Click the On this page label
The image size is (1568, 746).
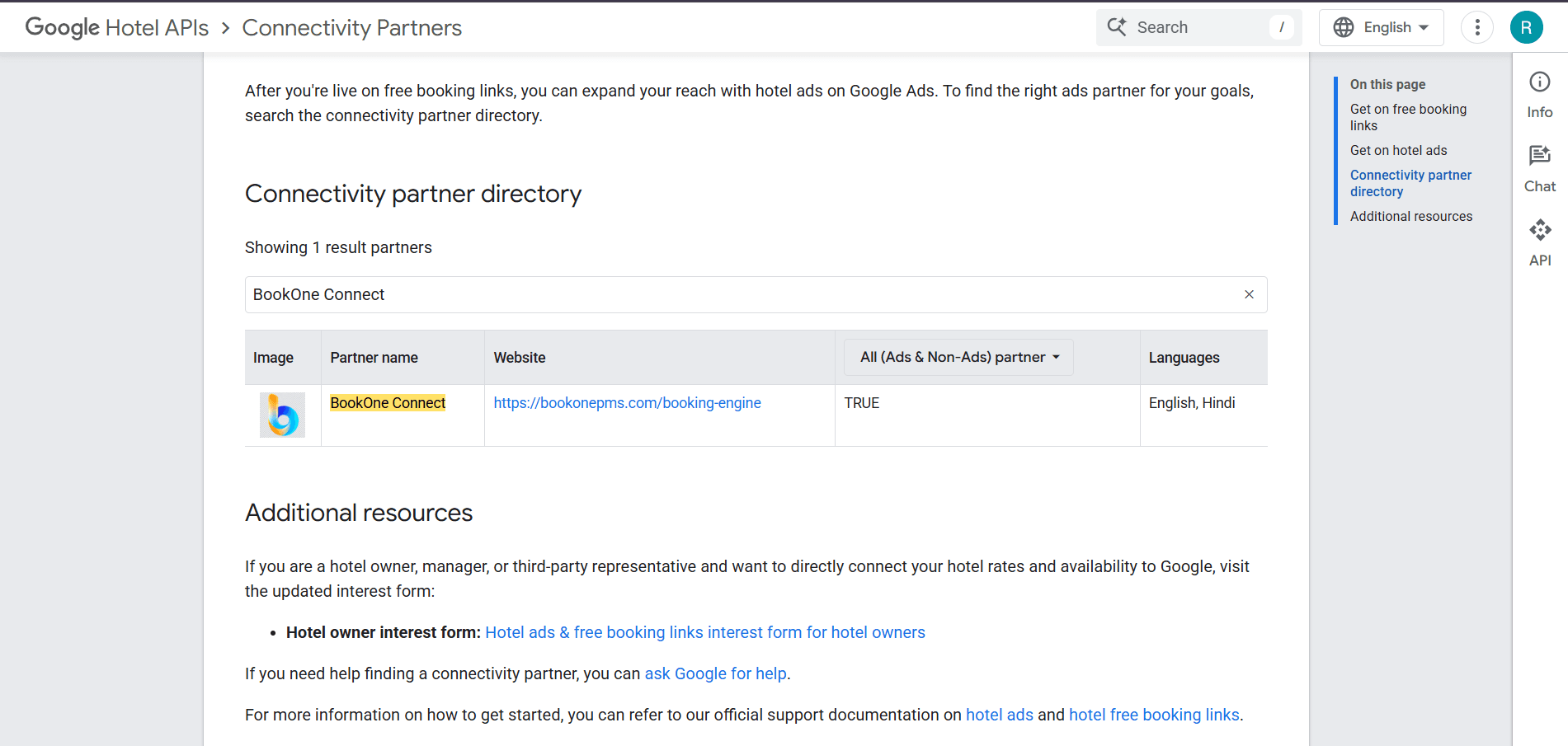1387,84
